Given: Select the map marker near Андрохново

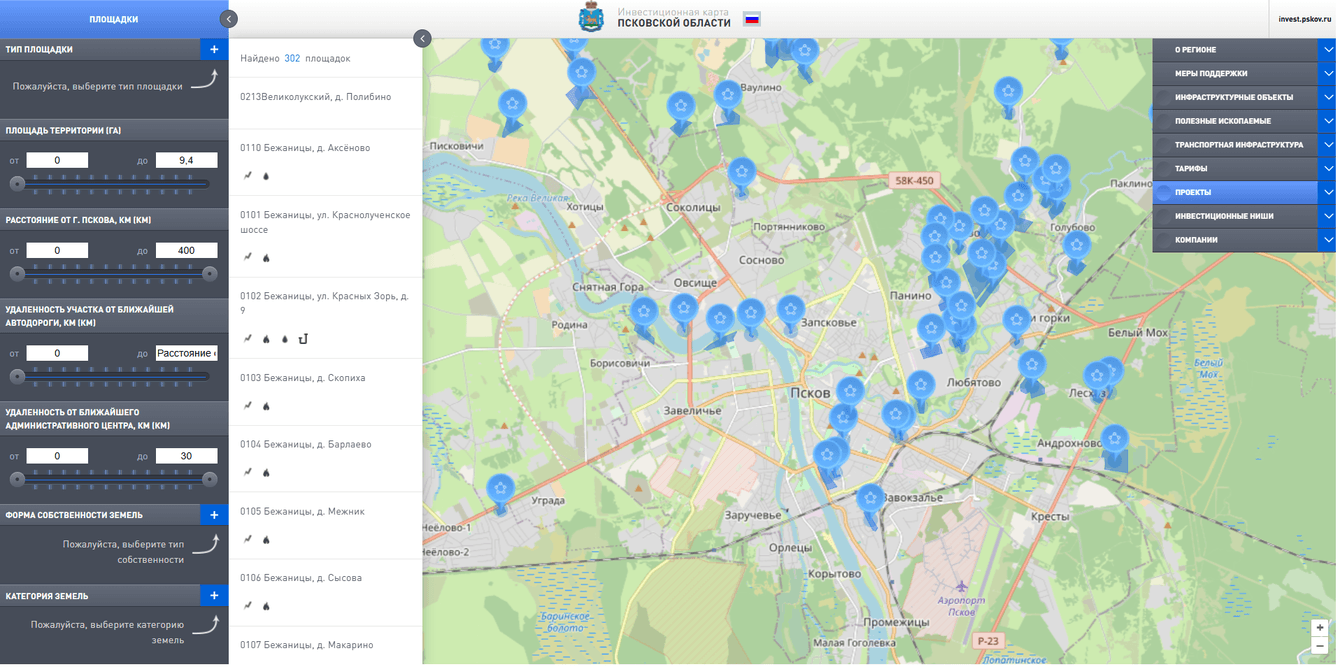Looking at the screenshot, I should [x=1114, y=438].
